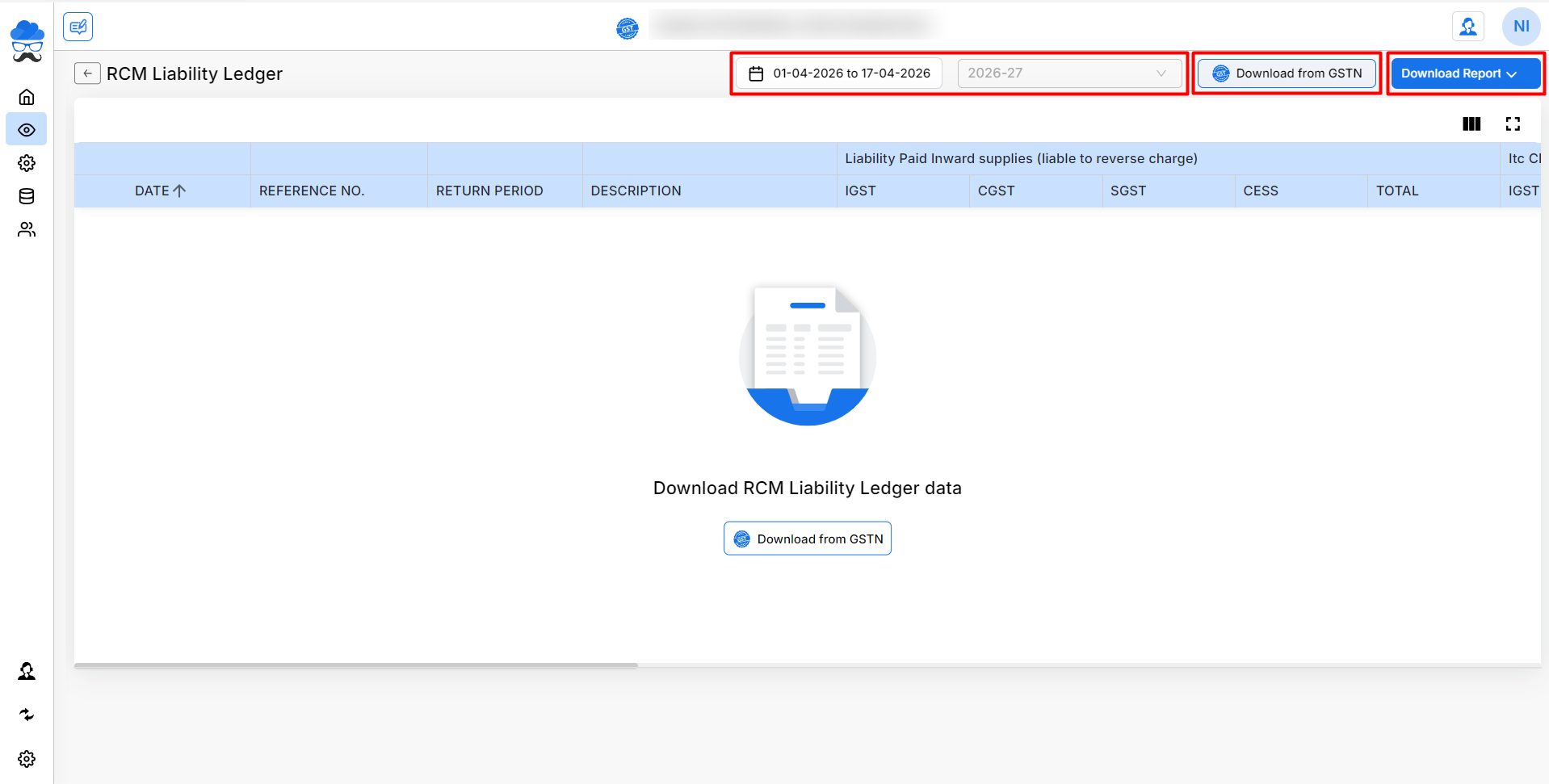Open the bottom settings gear icon
This screenshot has height=784, width=1549.
click(27, 759)
